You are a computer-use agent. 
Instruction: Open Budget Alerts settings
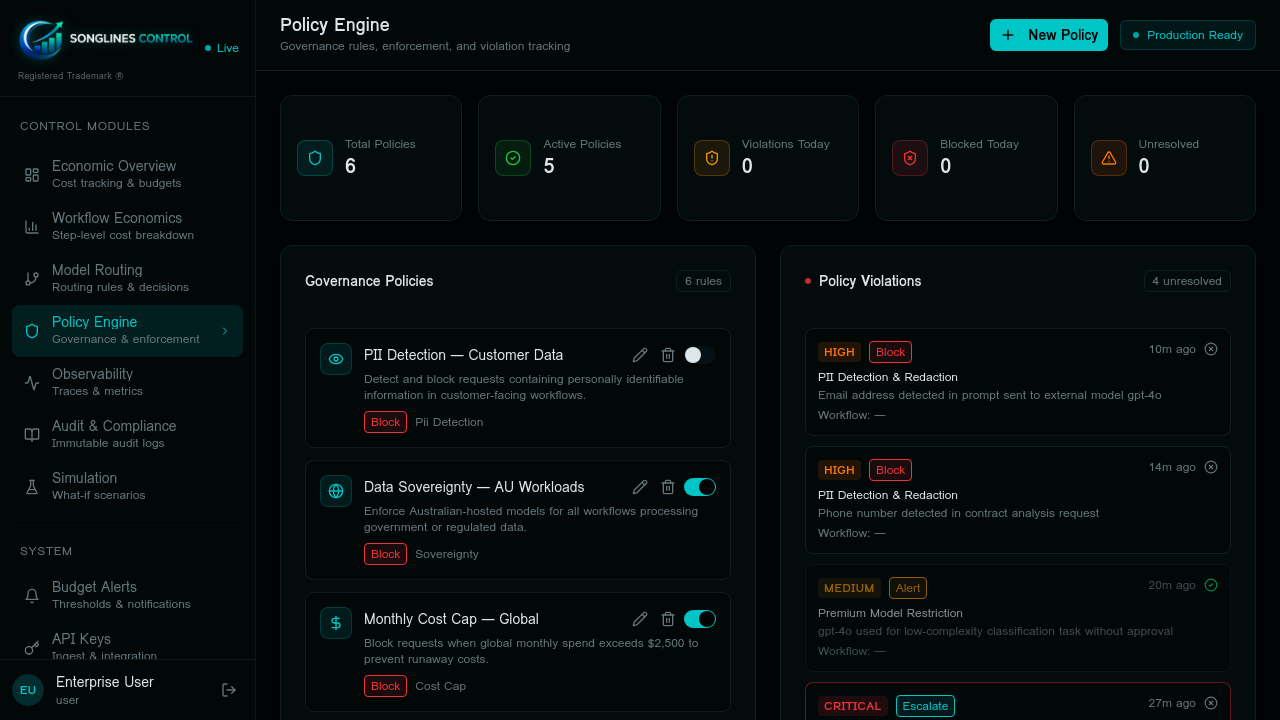tap(127, 595)
